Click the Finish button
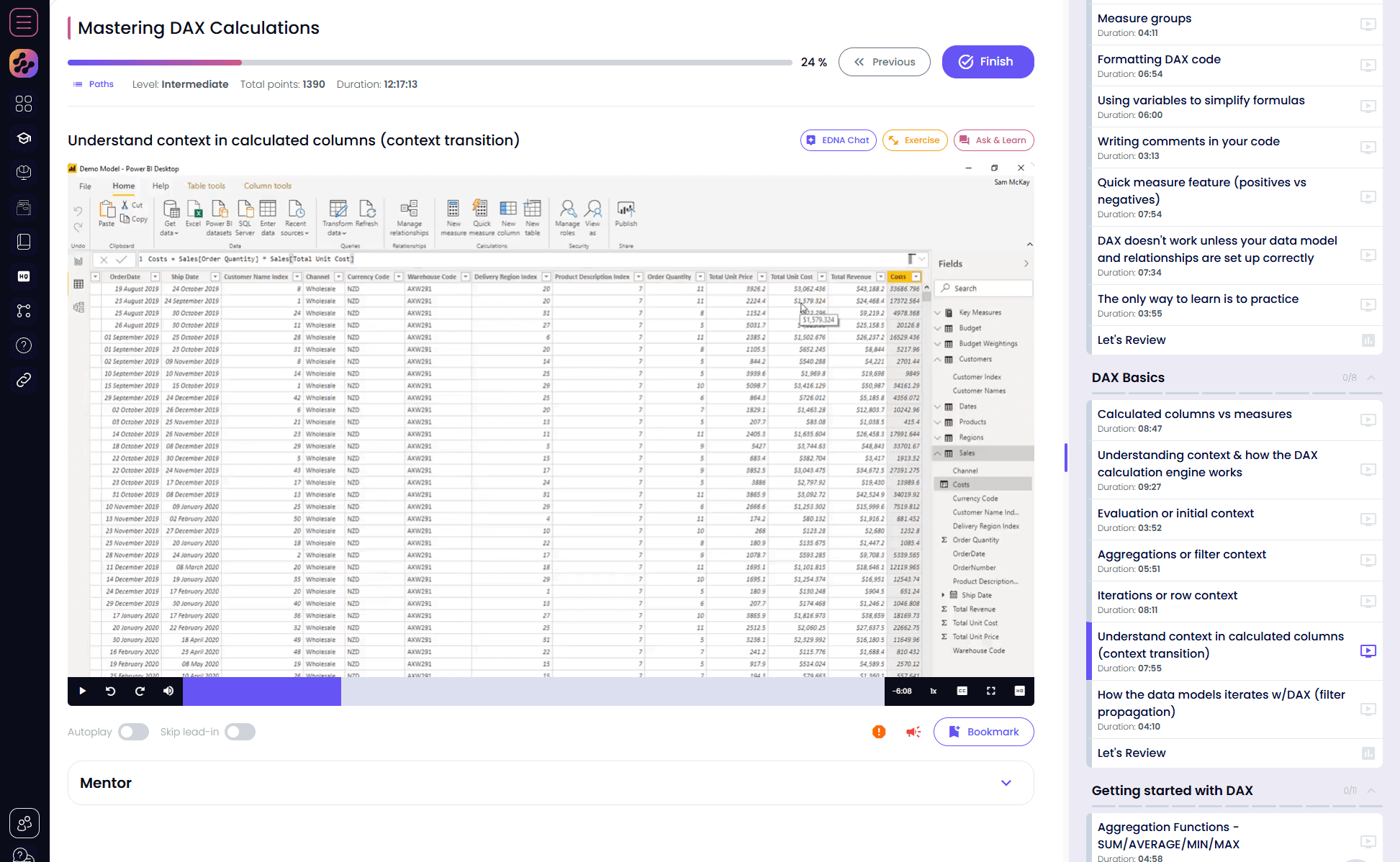The width and height of the screenshot is (1400, 862). point(988,62)
